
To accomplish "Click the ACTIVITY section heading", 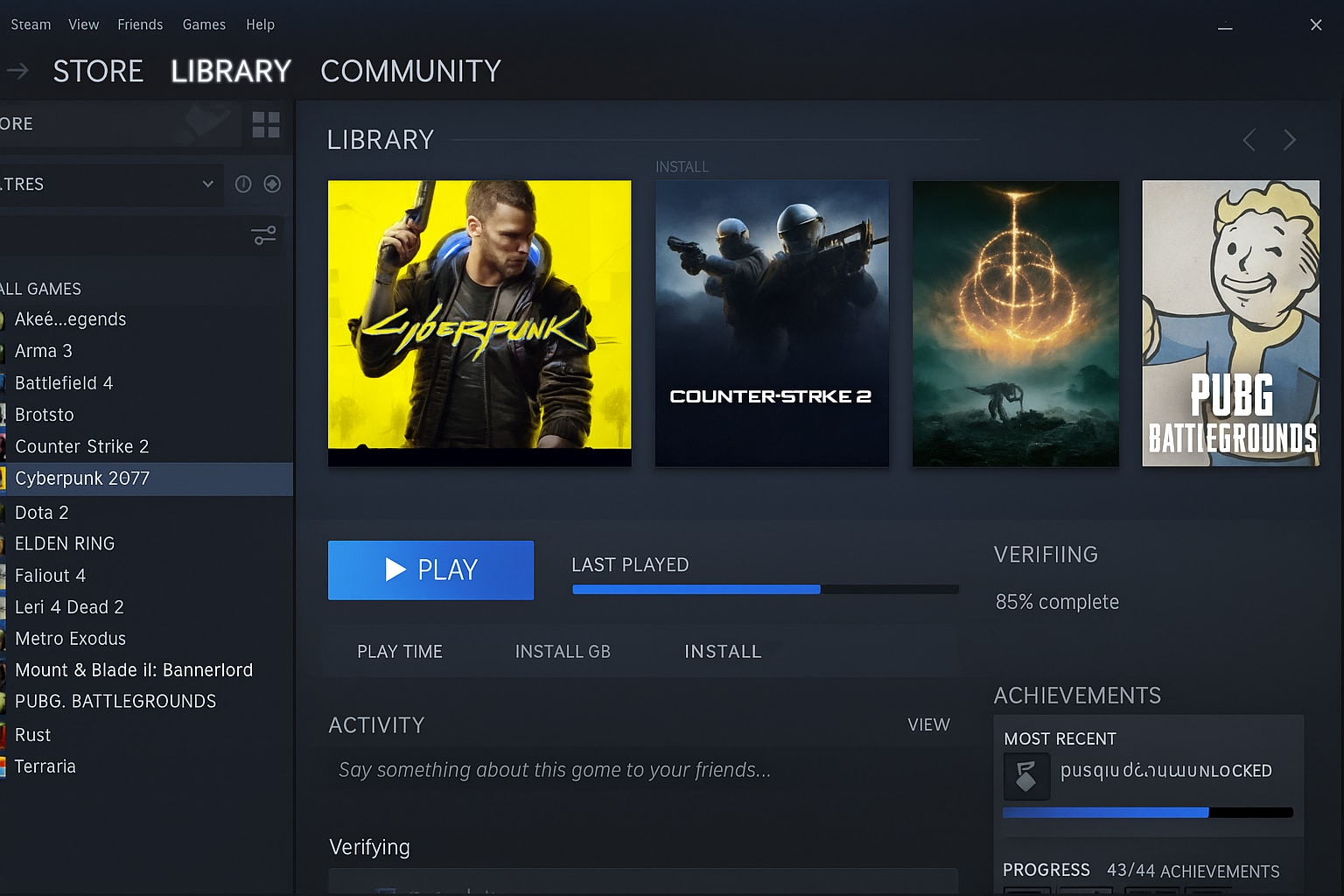I will coord(376,725).
